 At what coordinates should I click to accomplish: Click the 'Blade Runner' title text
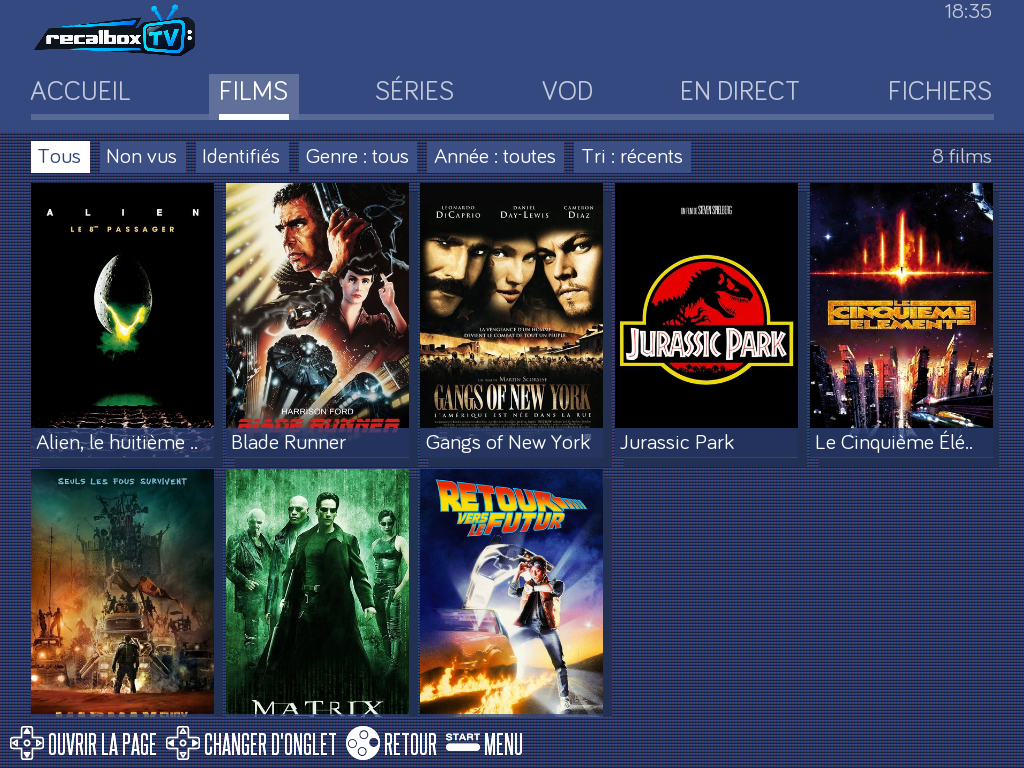[x=288, y=443]
